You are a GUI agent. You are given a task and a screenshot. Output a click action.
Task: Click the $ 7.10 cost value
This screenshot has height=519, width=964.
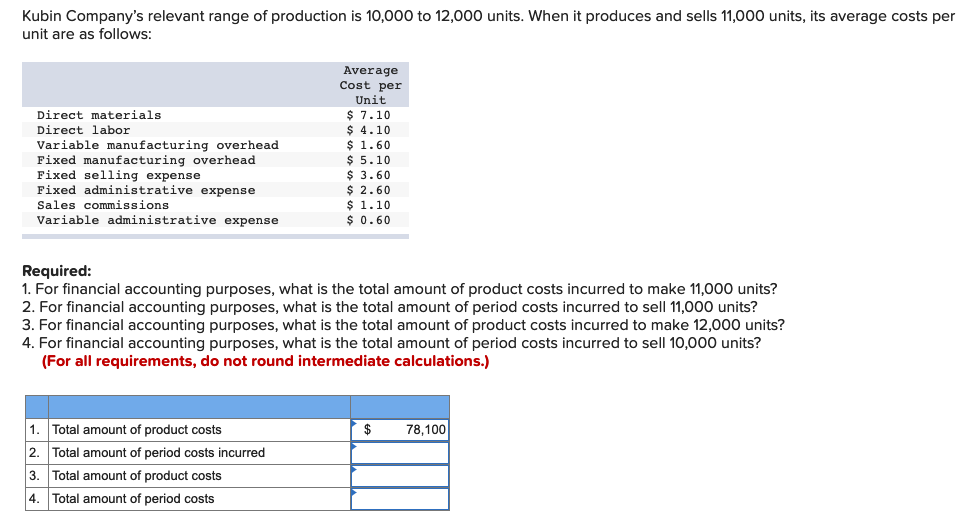[368, 115]
